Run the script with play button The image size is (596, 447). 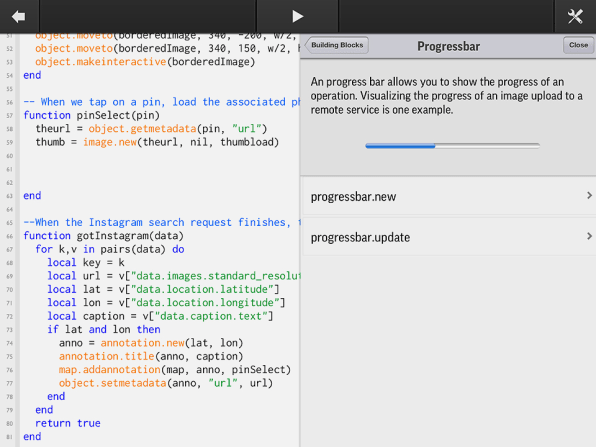(x=298, y=16)
